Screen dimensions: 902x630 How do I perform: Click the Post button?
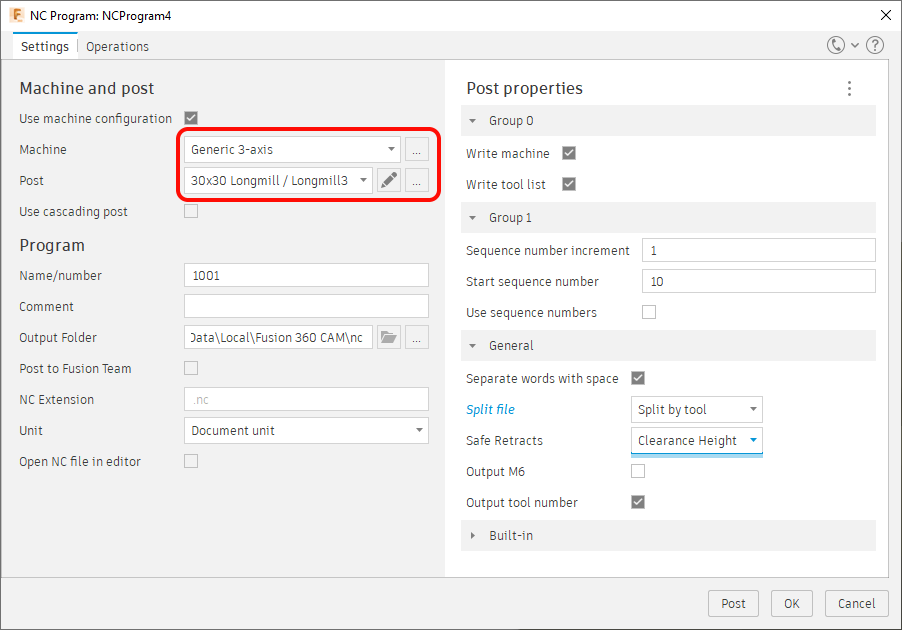tap(733, 603)
